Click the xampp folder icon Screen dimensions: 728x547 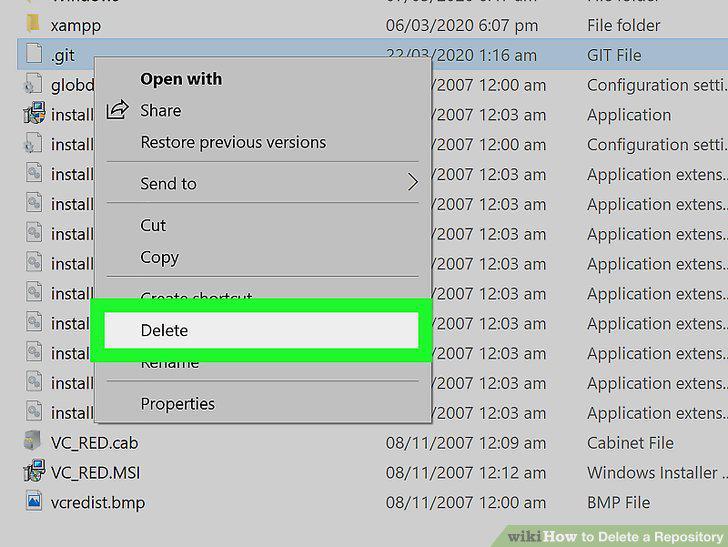33,23
